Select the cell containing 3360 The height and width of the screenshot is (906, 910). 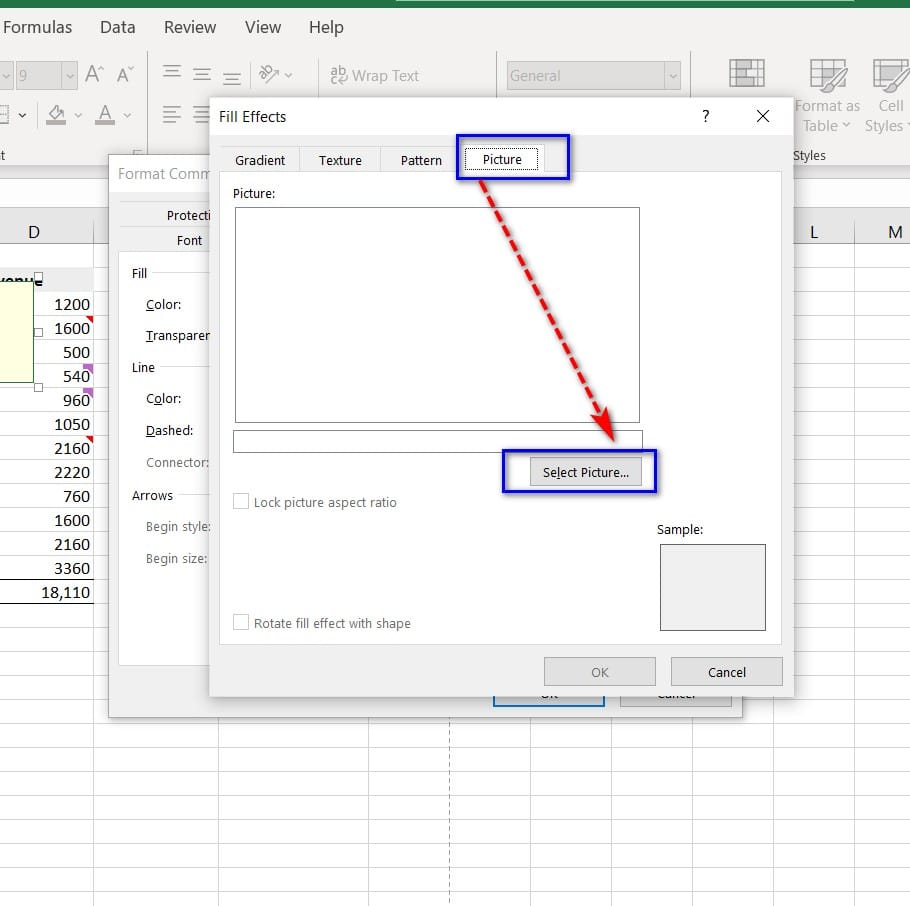click(46, 568)
